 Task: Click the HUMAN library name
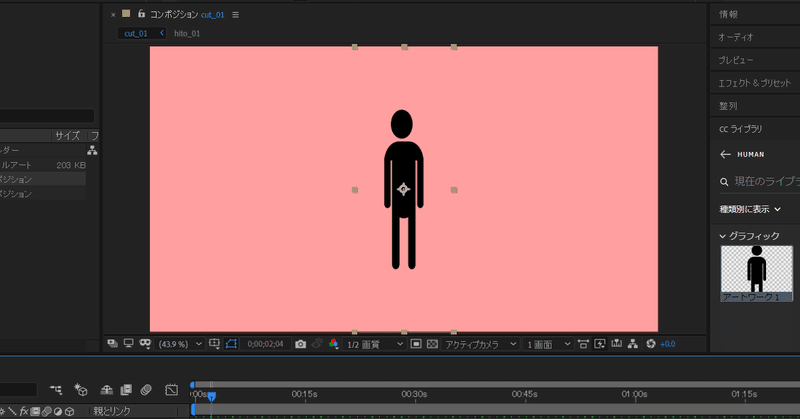[x=751, y=154]
